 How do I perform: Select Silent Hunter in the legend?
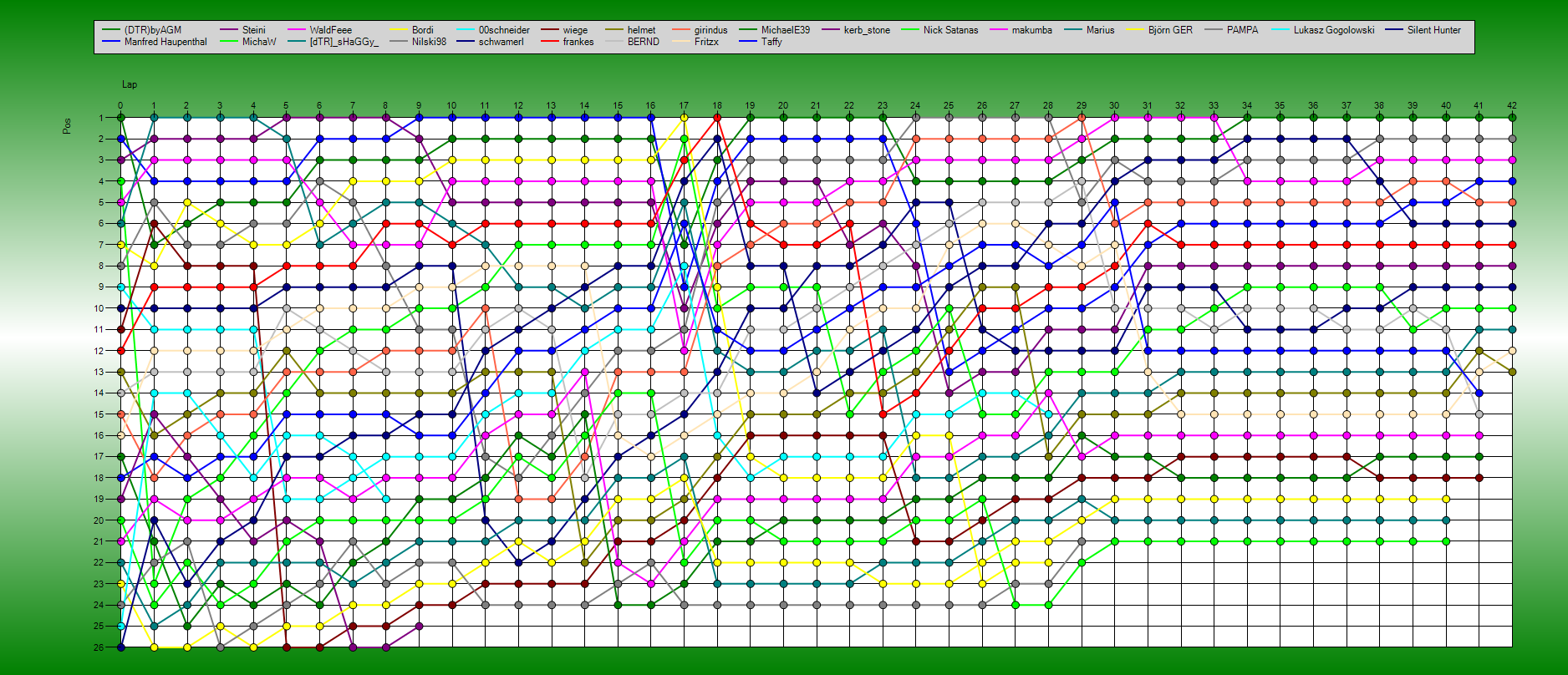tap(1434, 30)
